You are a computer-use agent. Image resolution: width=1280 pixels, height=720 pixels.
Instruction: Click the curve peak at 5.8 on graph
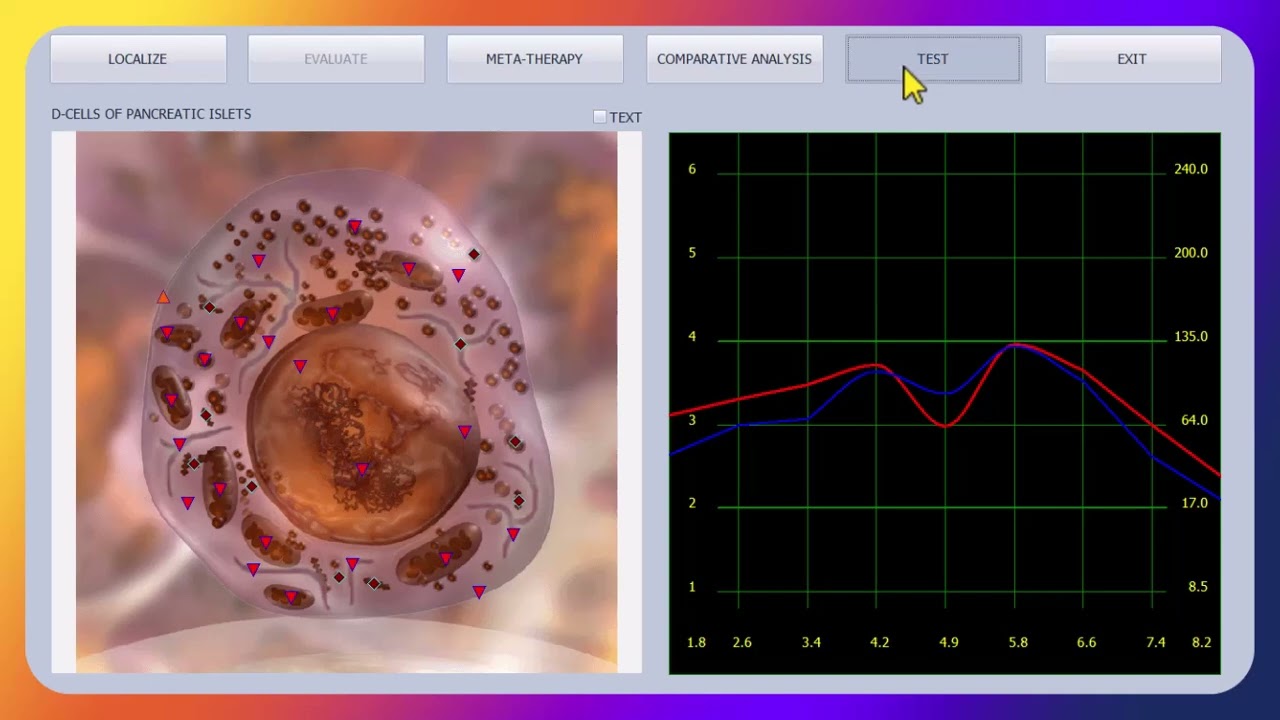pyautogui.click(x=1015, y=345)
